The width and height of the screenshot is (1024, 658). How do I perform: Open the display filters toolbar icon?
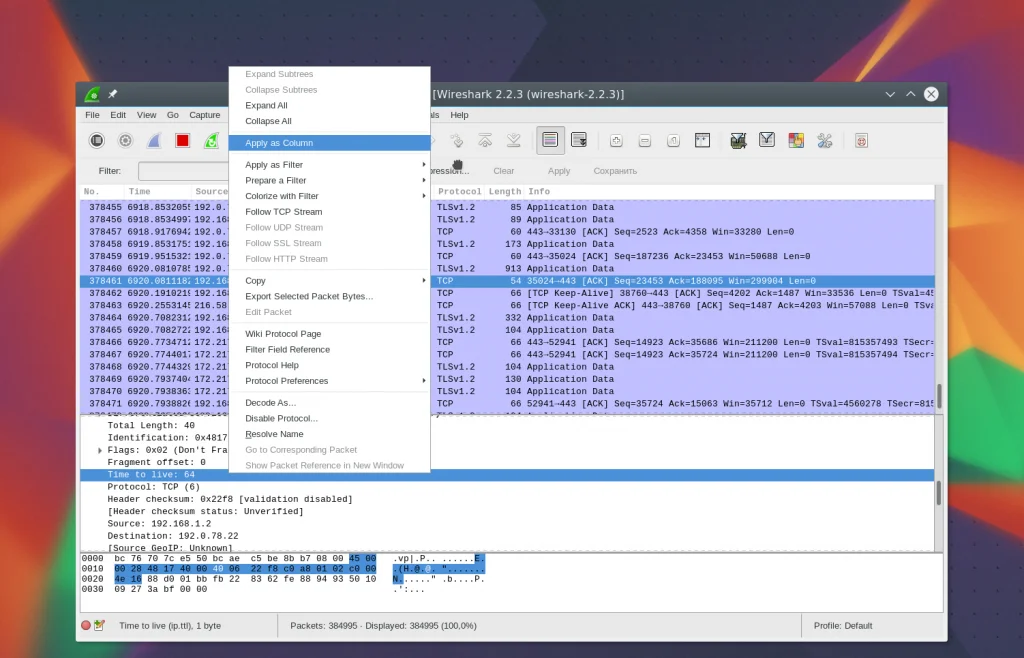[767, 141]
